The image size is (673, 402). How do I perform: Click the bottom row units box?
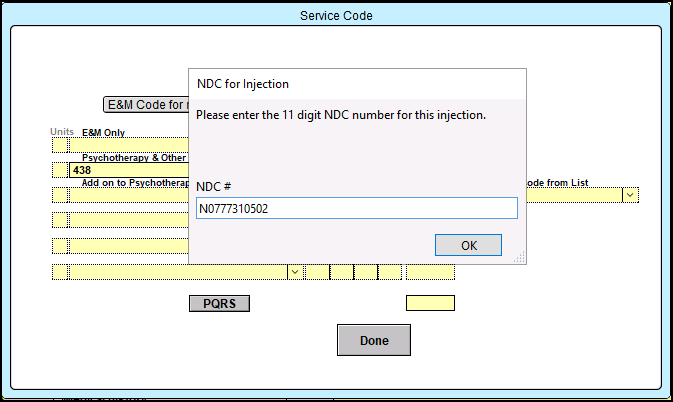click(x=60, y=272)
